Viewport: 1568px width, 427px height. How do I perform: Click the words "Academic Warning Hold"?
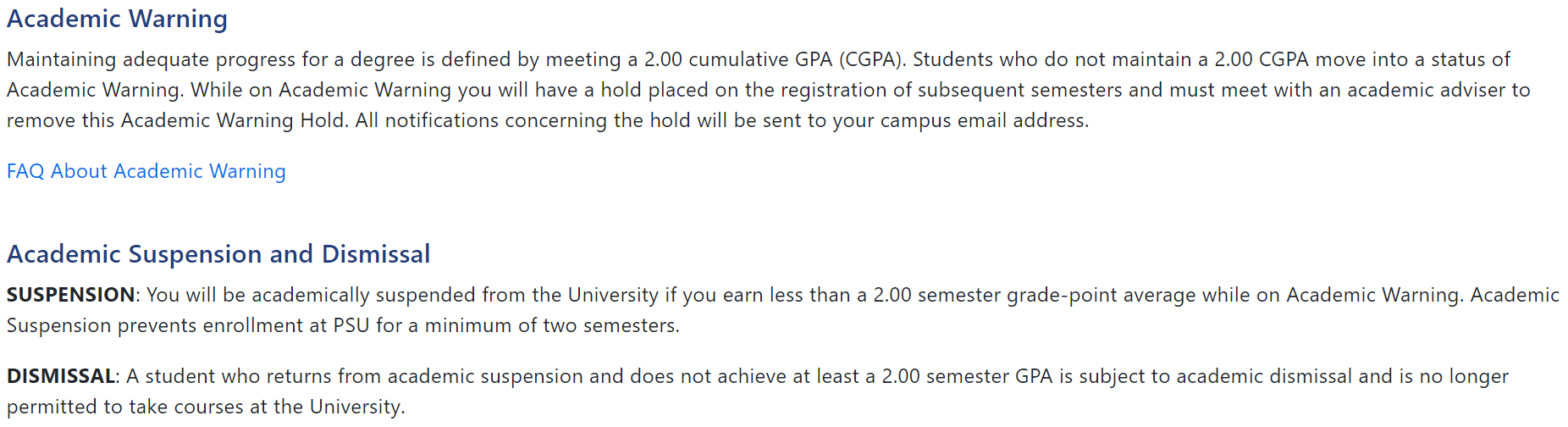click(233, 120)
